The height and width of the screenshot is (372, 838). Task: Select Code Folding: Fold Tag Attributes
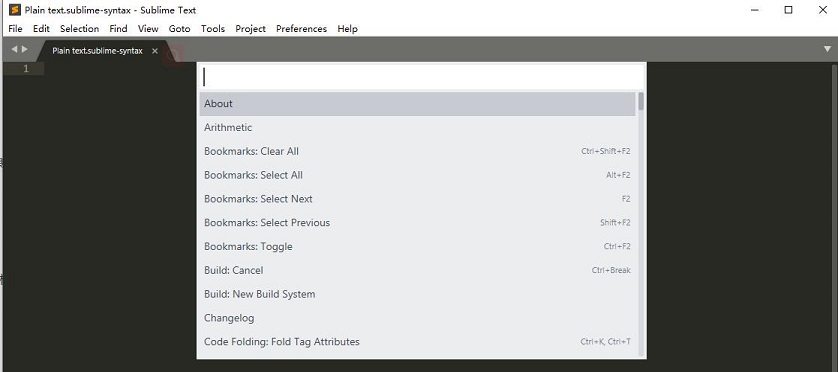click(x=417, y=342)
